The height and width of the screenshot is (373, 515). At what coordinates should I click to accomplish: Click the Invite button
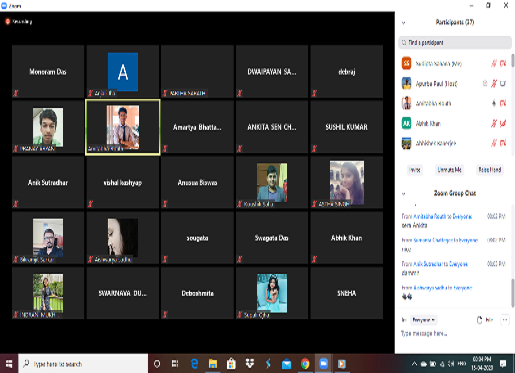tap(415, 170)
